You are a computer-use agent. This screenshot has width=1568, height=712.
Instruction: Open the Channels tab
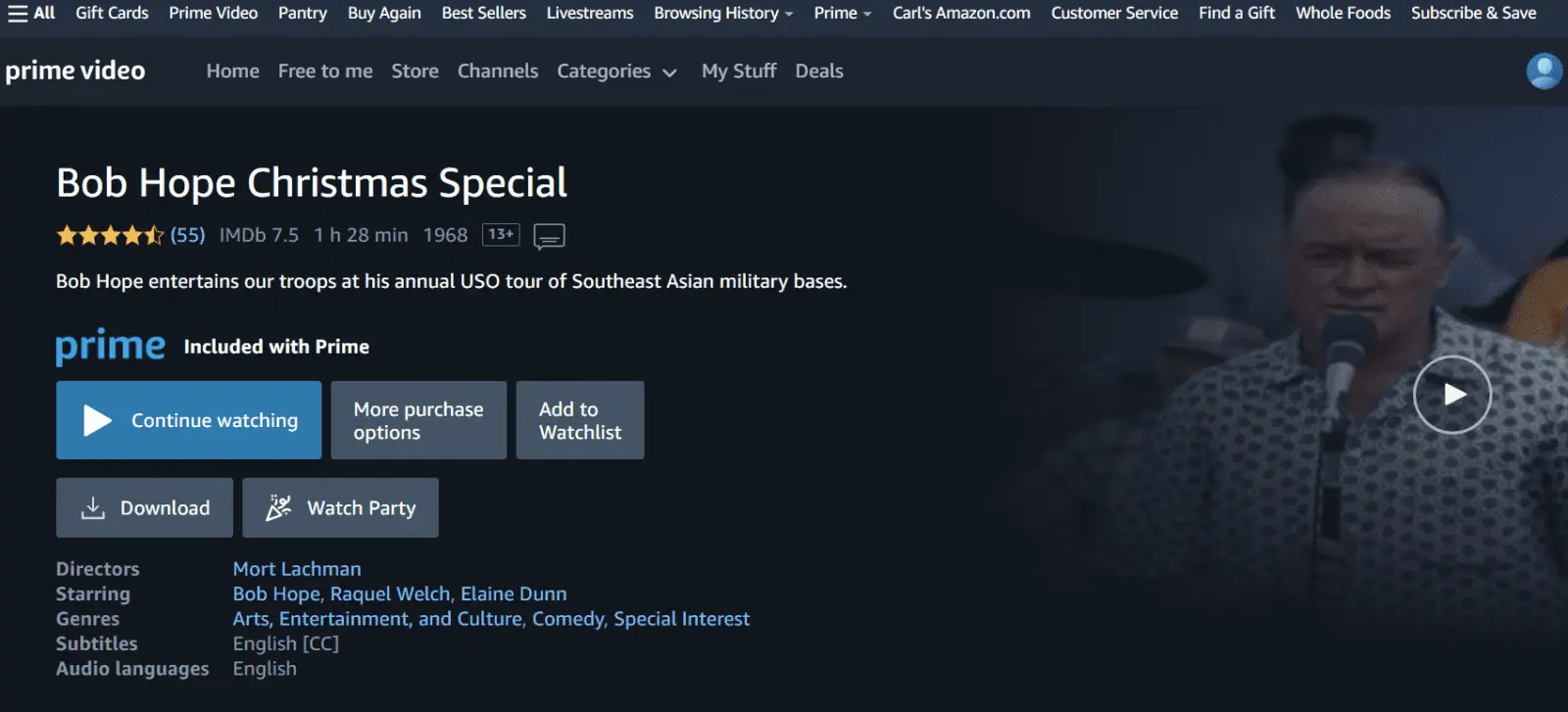click(498, 71)
